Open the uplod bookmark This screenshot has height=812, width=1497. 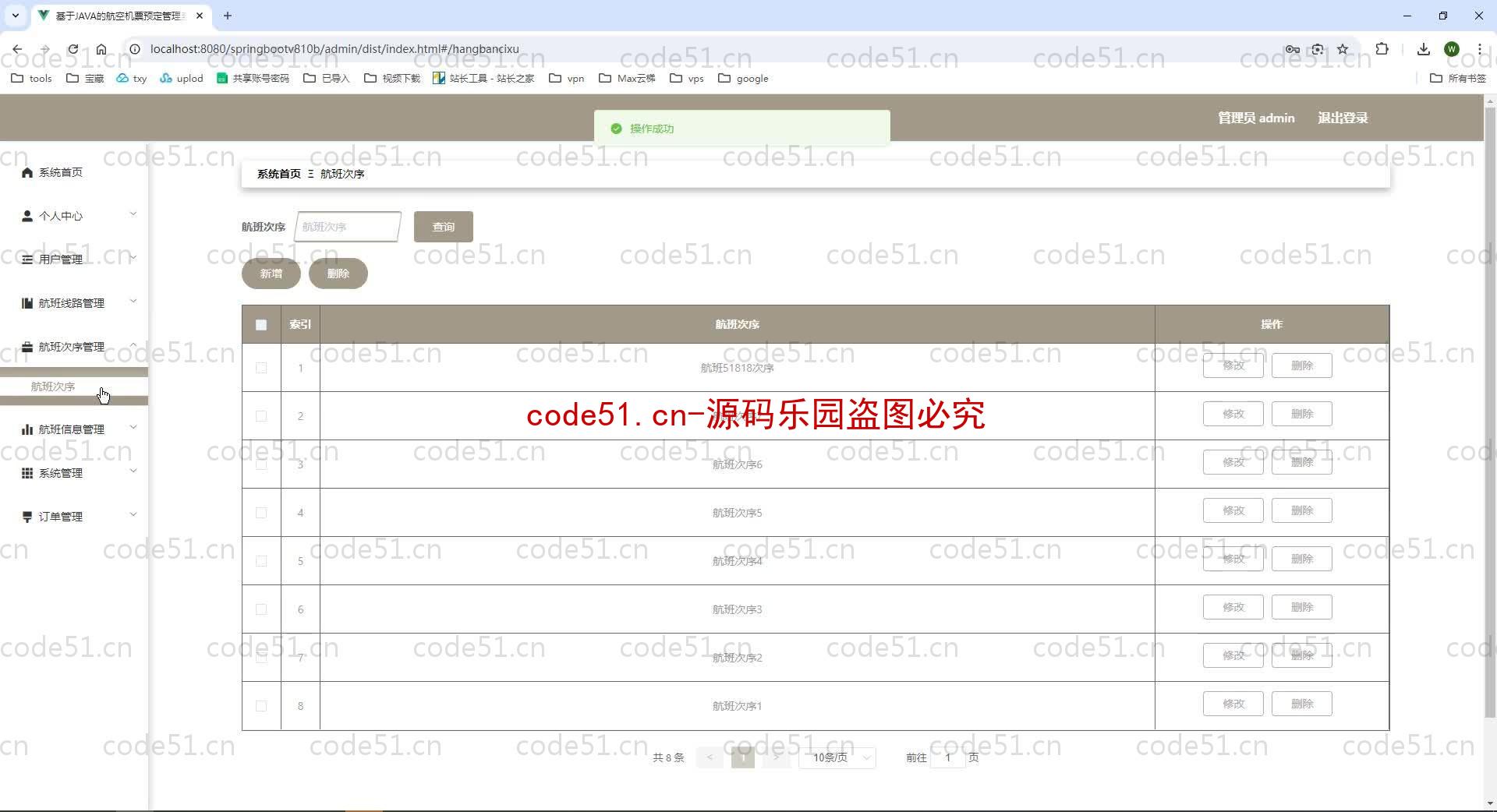[182, 78]
